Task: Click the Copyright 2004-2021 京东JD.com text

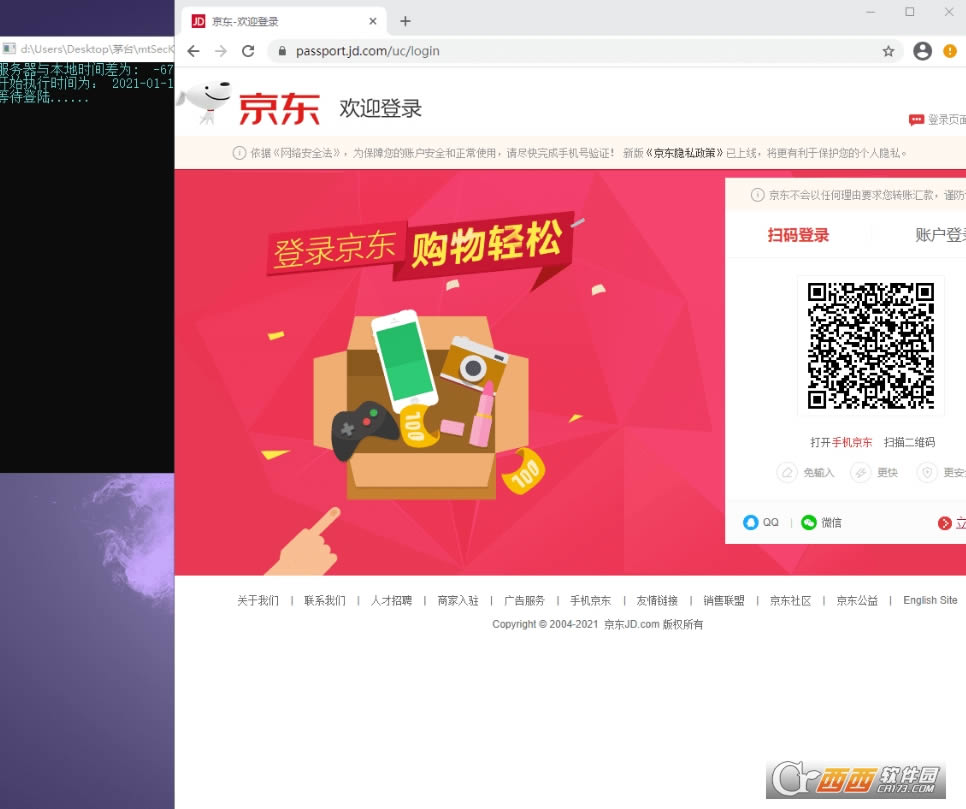Action: coord(598,624)
